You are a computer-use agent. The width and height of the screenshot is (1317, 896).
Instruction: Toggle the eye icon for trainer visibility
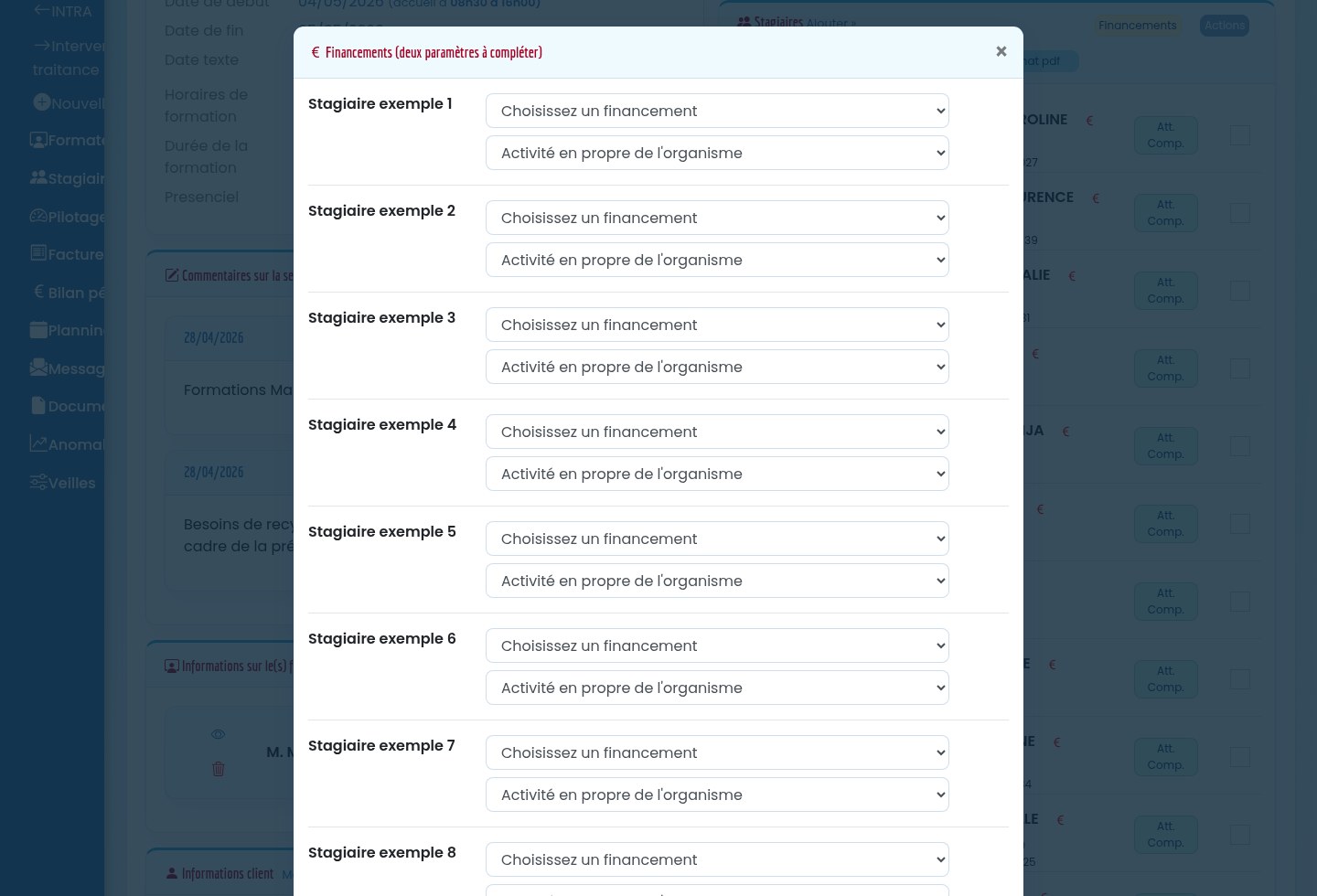[x=218, y=734]
